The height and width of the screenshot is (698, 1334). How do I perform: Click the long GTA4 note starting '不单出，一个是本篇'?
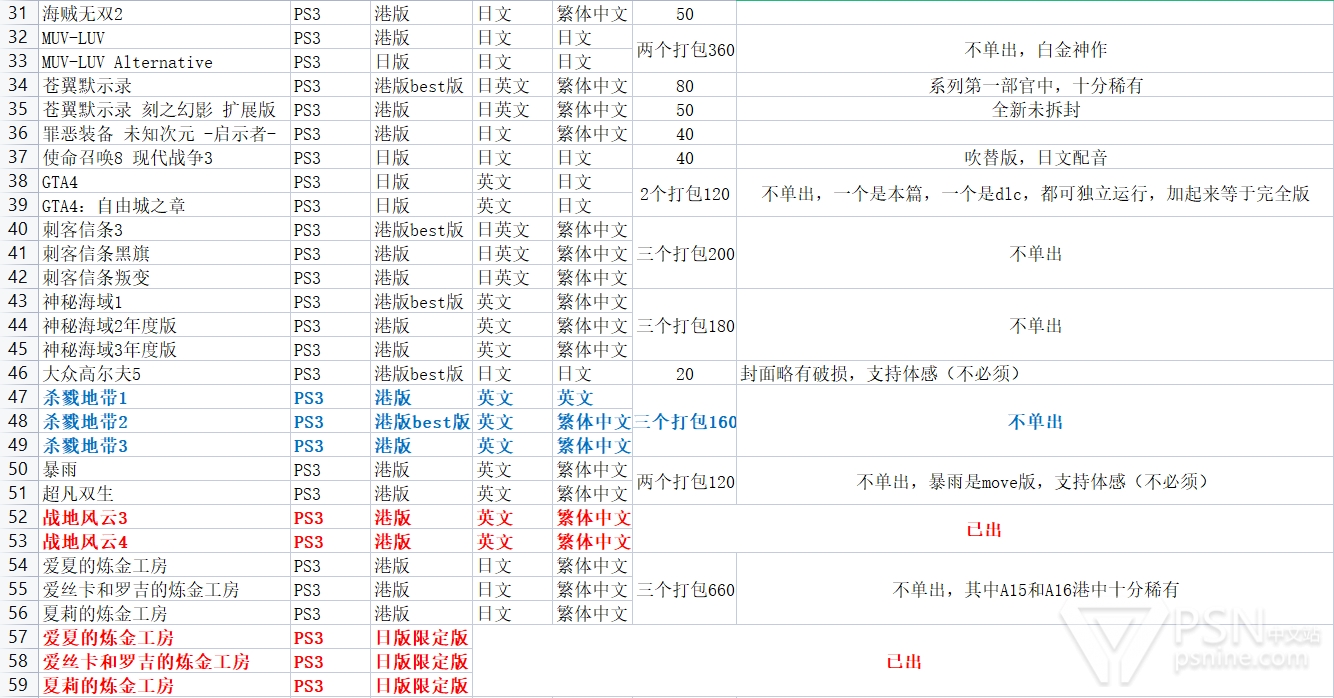coord(1035,194)
